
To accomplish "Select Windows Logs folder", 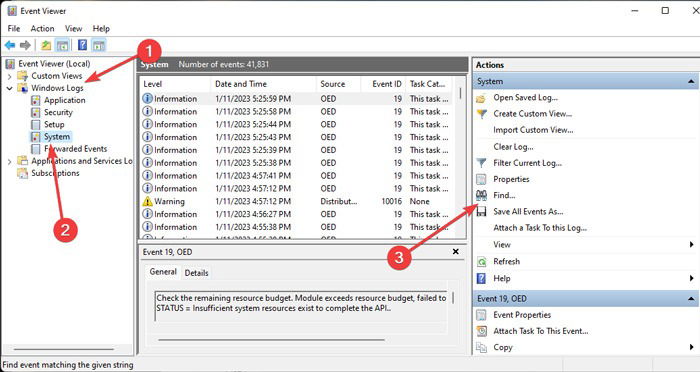I will 57,88.
